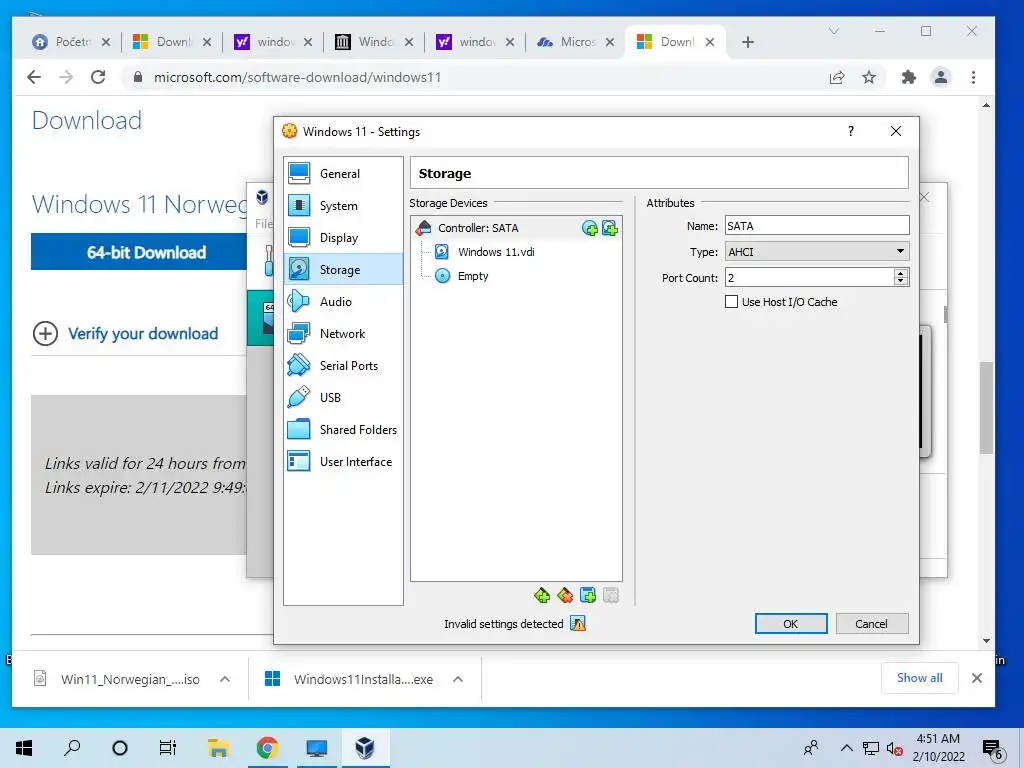This screenshot has width=1024, height=768.
Task: Open Windows11Installa exe download options chevron
Action: pos(458,679)
